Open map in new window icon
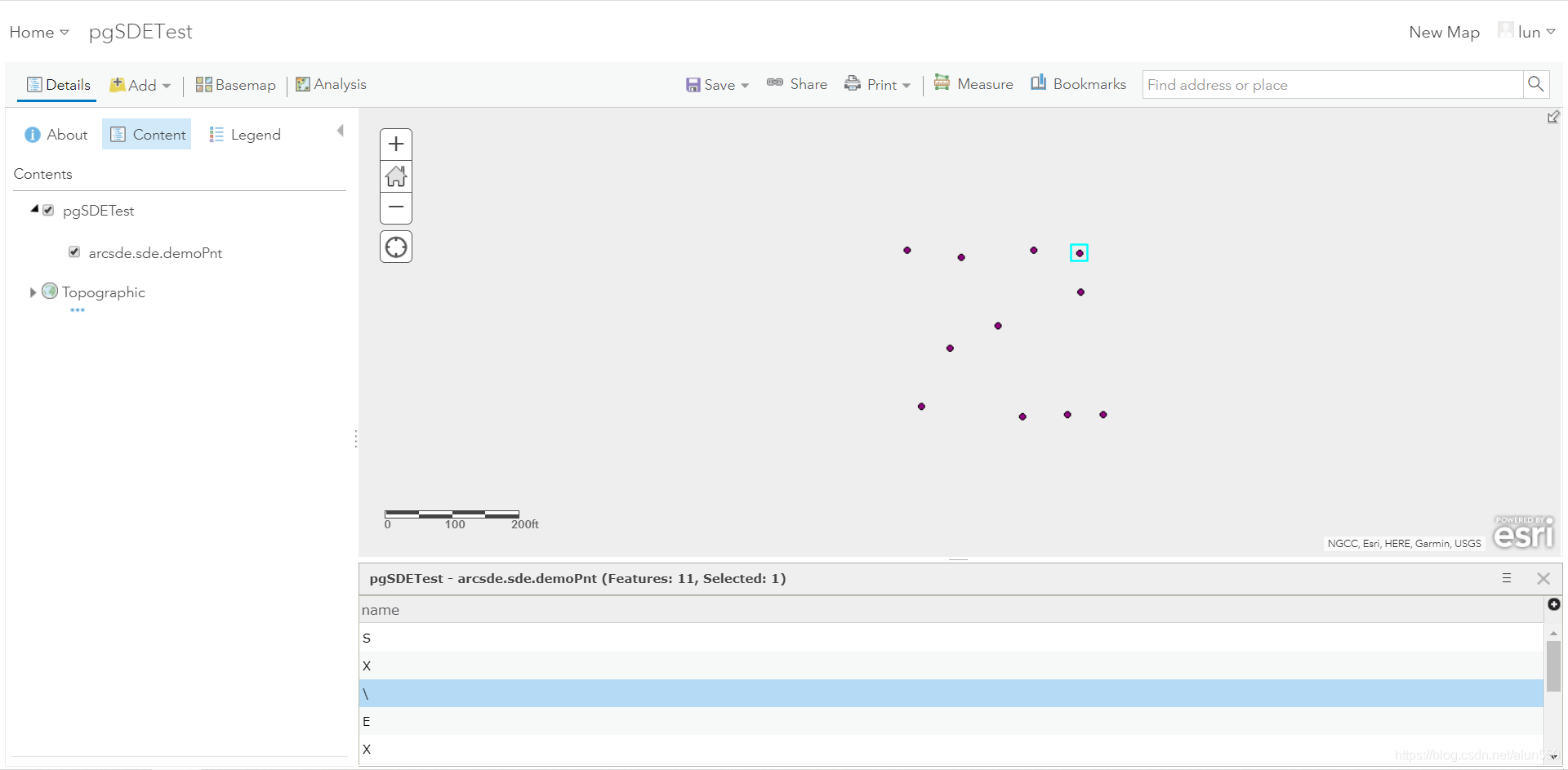This screenshot has width=1568, height=770. click(1553, 118)
